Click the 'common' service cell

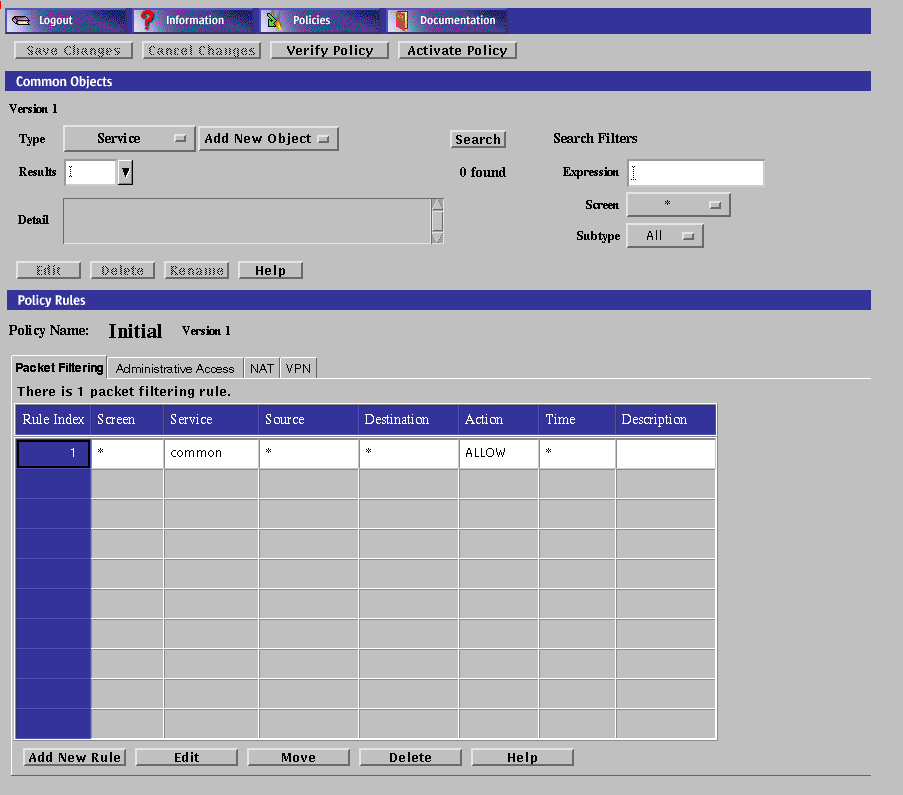211,453
